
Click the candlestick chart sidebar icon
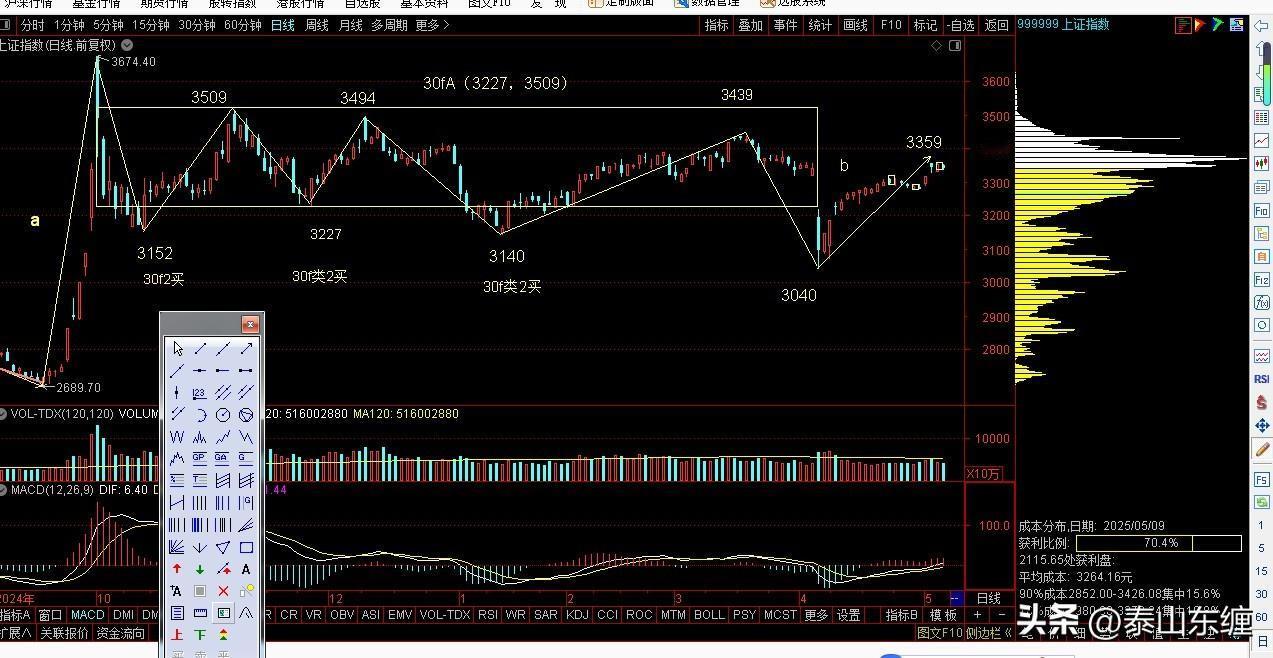(x=1262, y=162)
